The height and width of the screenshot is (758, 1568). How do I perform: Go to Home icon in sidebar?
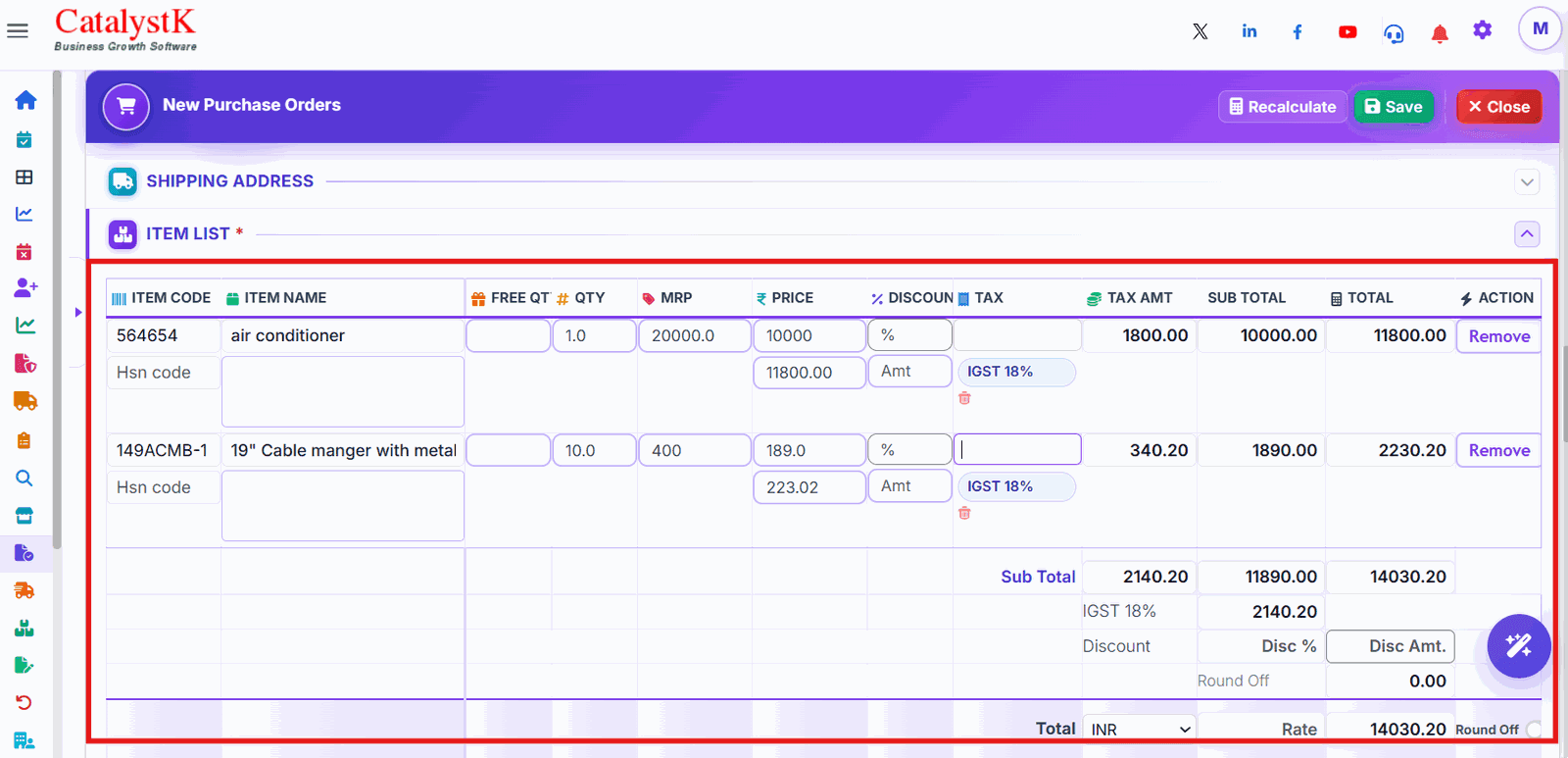click(25, 100)
